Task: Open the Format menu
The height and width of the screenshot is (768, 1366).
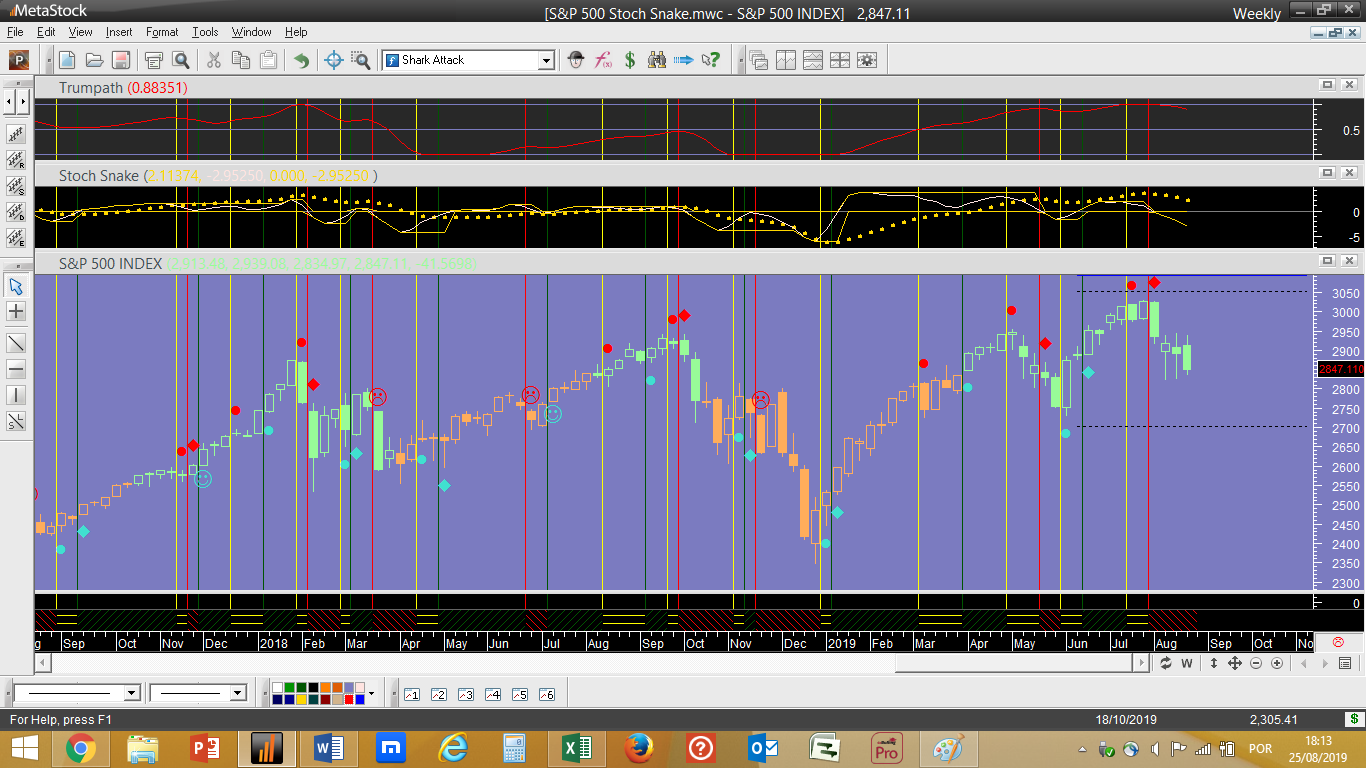Action: point(162,32)
